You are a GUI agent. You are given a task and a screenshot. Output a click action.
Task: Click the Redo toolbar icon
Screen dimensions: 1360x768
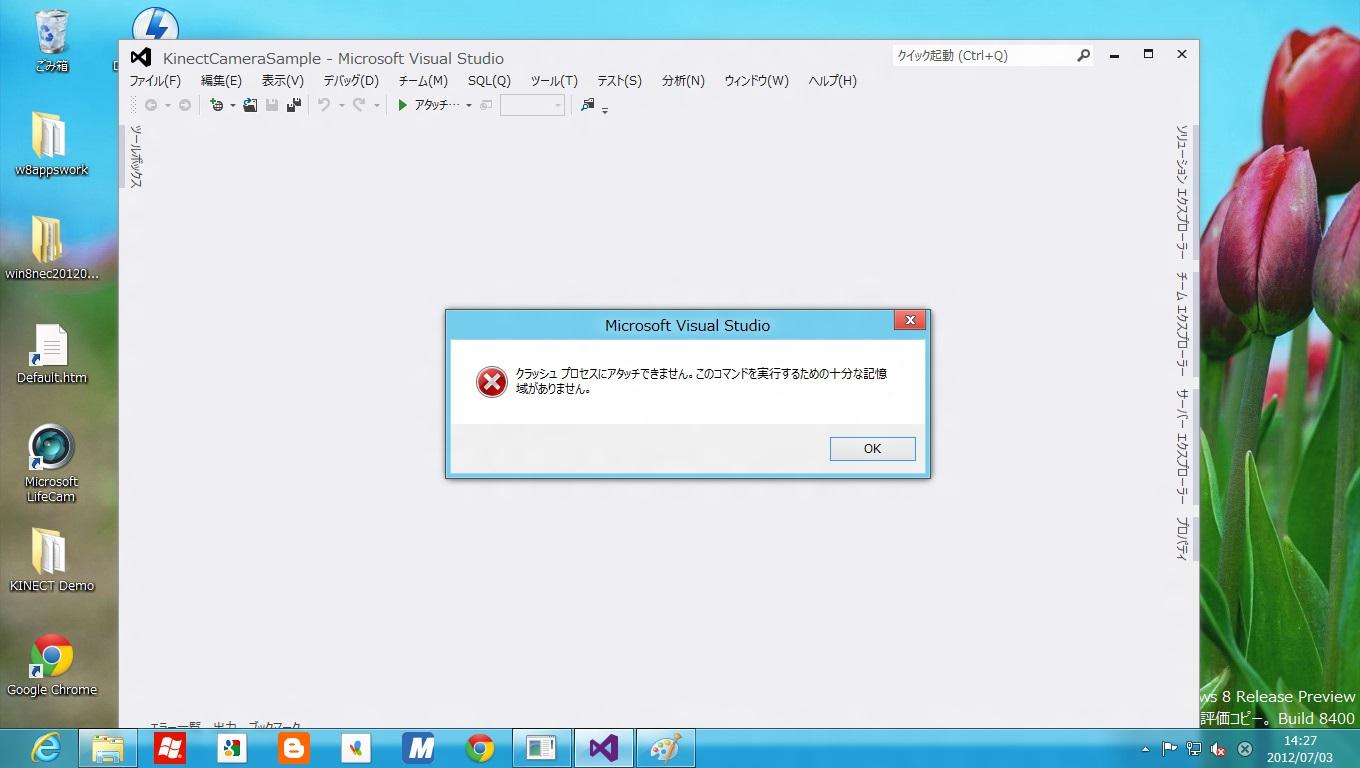click(359, 105)
